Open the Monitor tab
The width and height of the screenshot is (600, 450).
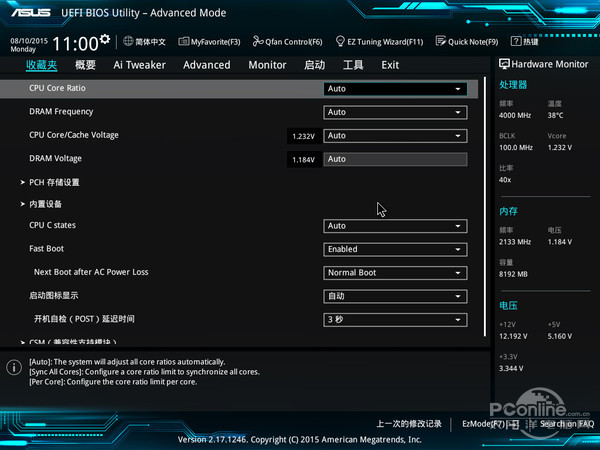pyautogui.click(x=267, y=65)
